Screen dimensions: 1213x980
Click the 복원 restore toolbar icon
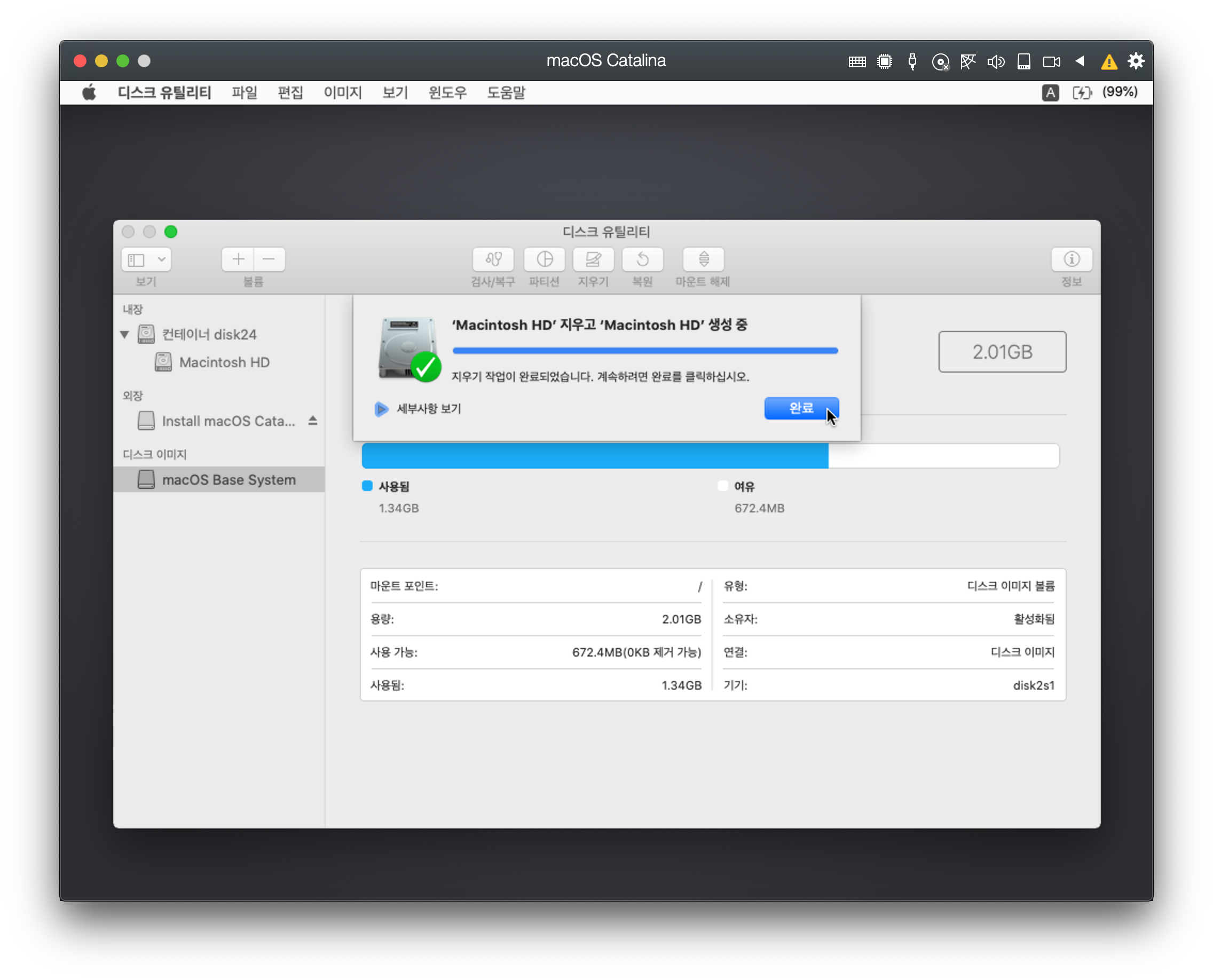tap(643, 259)
